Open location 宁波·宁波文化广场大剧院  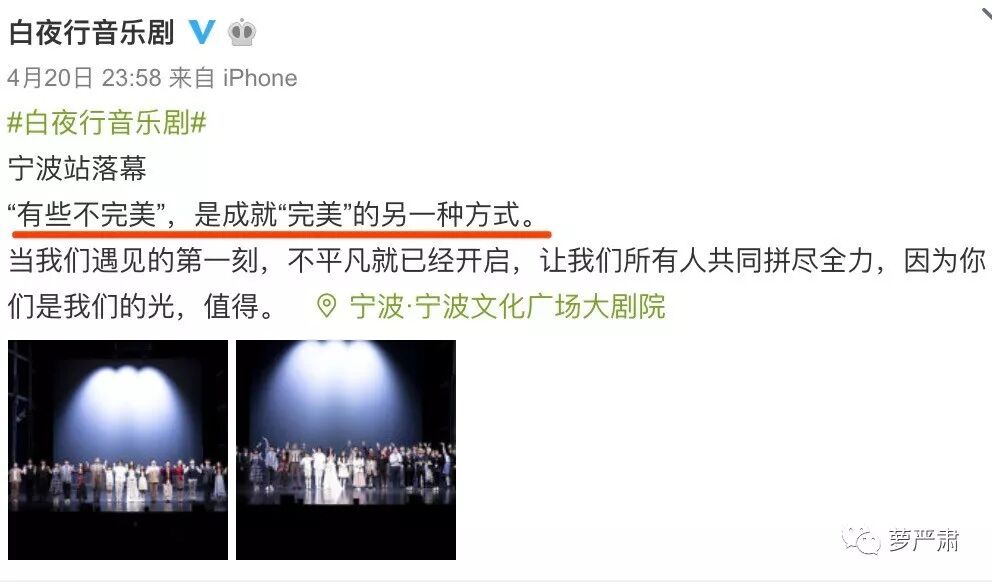coord(507,306)
